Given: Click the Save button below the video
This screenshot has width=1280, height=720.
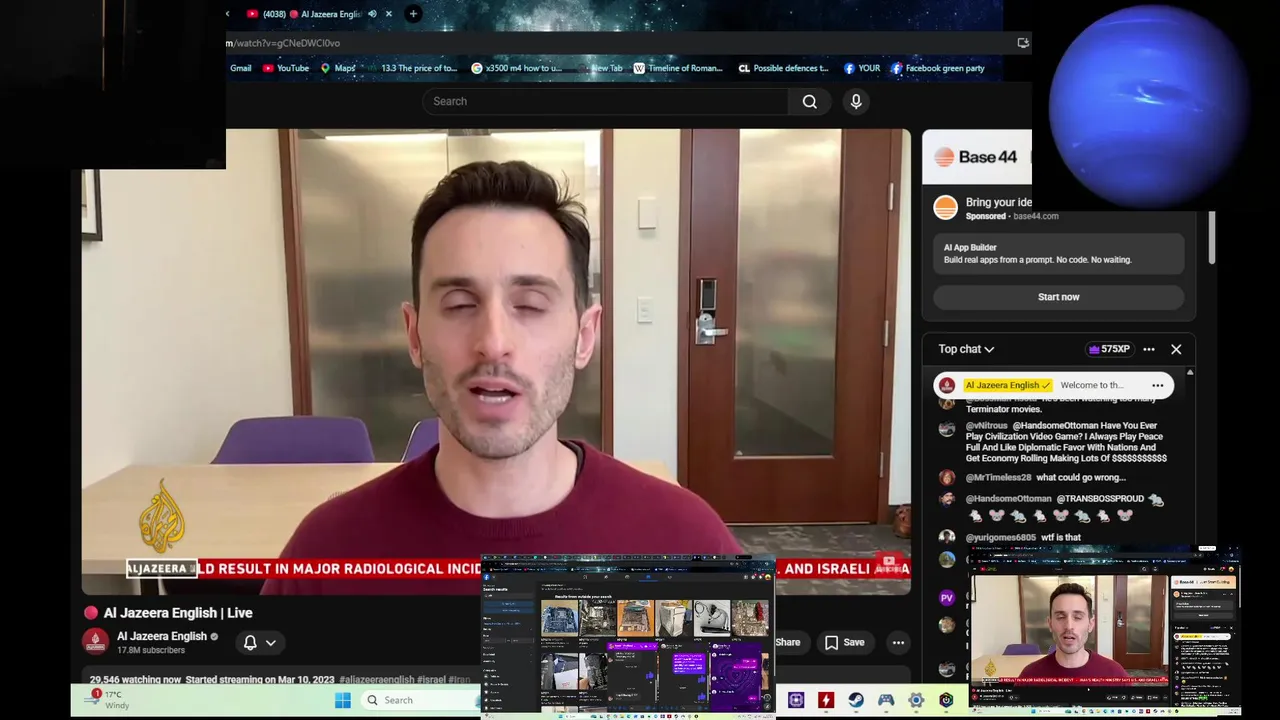Looking at the screenshot, I should [844, 643].
